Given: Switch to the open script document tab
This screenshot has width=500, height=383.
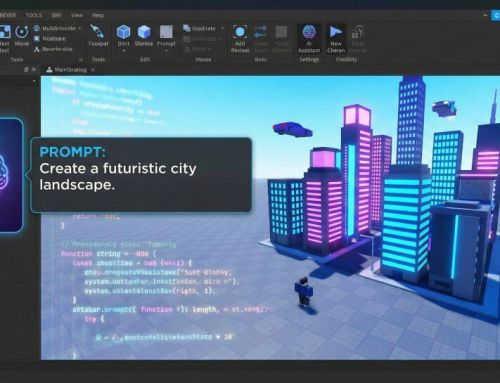Looking at the screenshot, I should pyautogui.click(x=70, y=70).
